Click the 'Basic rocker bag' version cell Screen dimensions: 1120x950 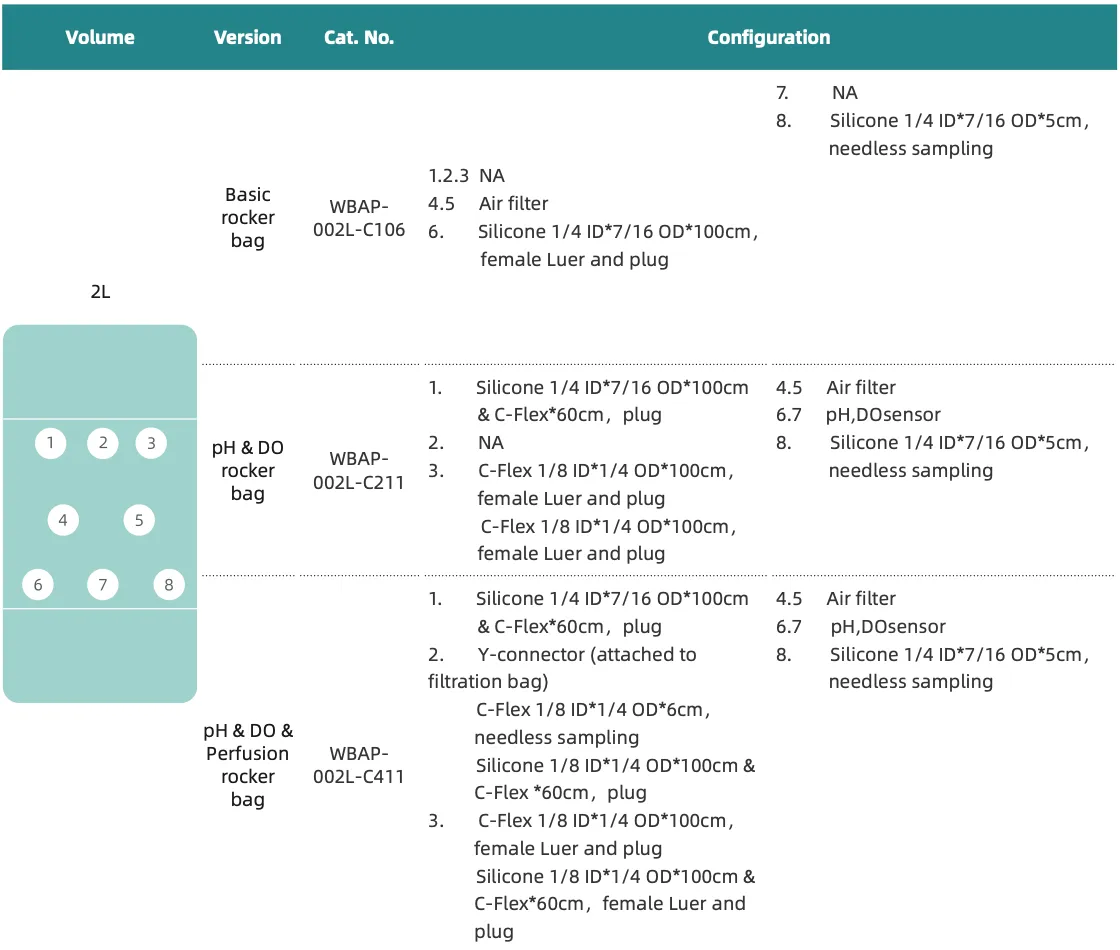(x=248, y=217)
